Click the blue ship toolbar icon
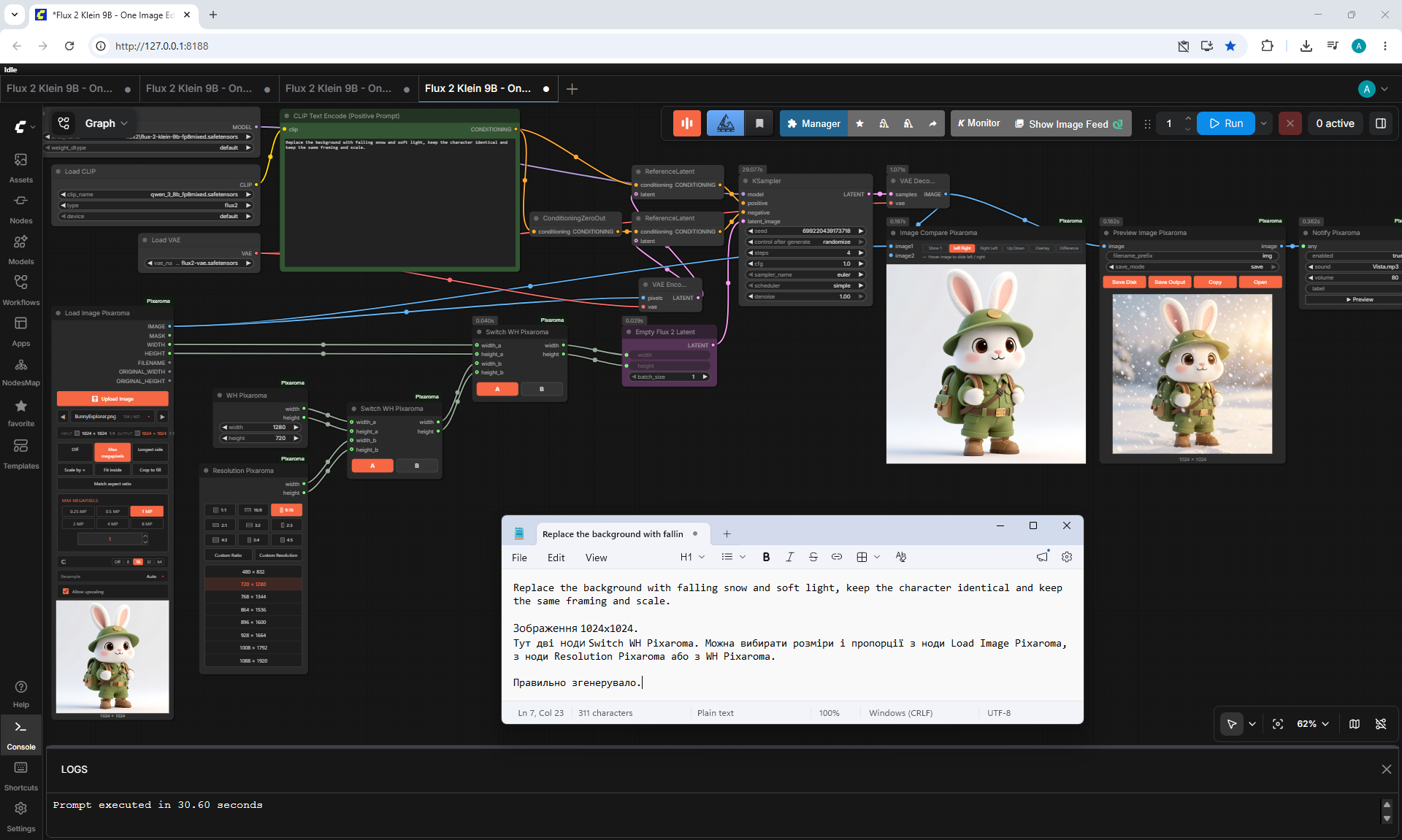 point(726,123)
